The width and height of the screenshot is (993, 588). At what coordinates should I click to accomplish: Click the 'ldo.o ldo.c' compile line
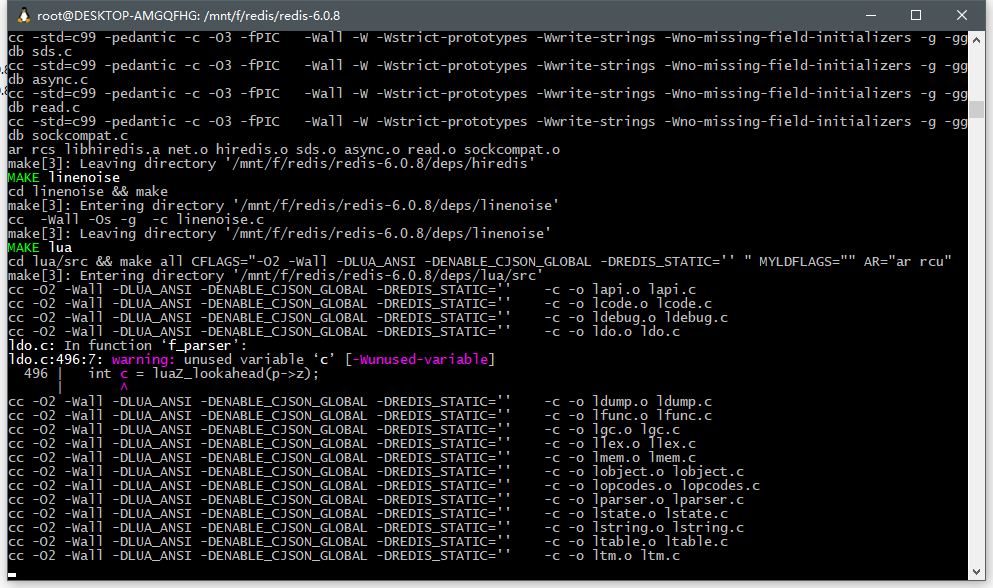[x=343, y=331]
